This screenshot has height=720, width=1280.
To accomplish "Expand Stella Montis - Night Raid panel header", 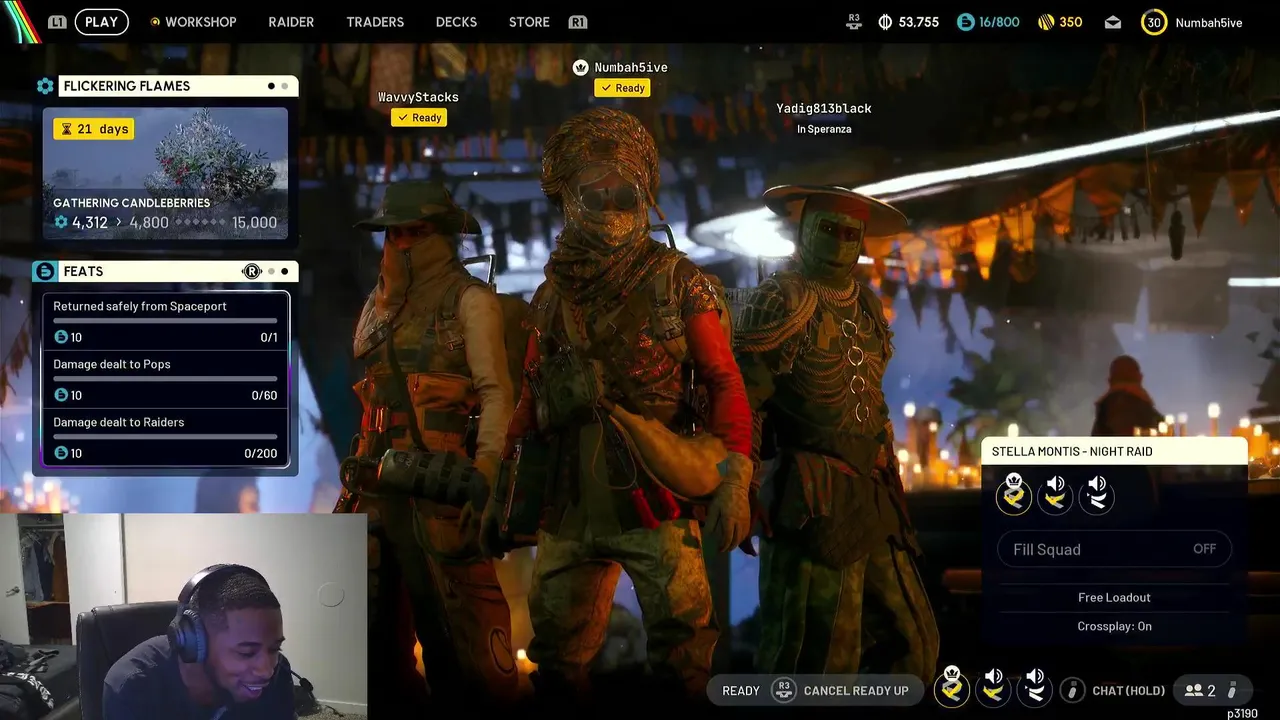I will [1114, 451].
